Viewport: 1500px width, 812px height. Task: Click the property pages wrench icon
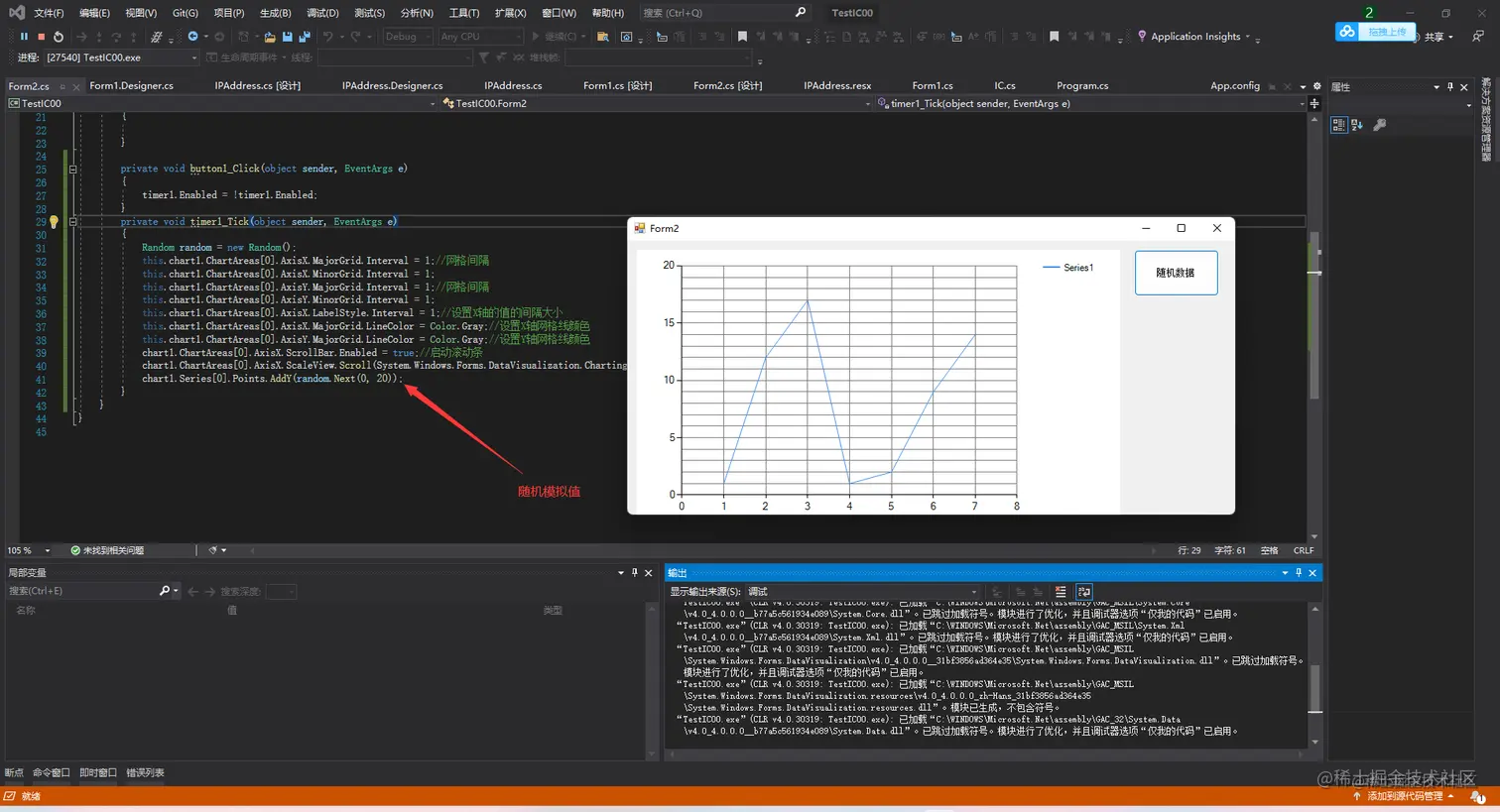point(1379,125)
